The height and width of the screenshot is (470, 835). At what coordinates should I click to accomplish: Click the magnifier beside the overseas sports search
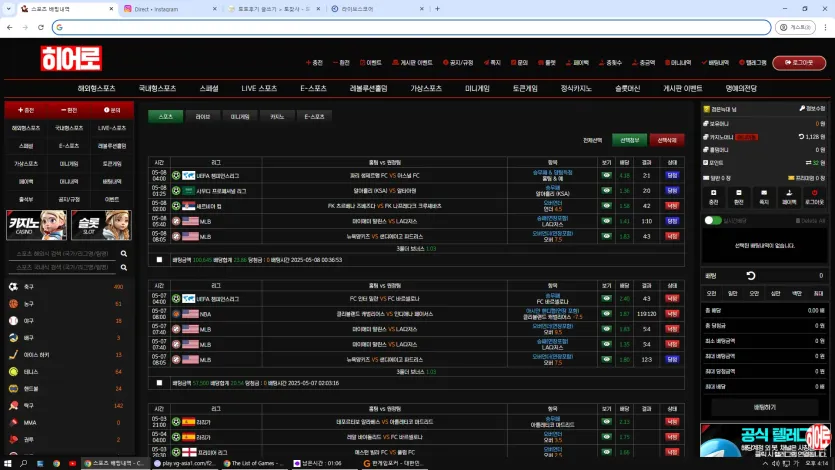pos(124,254)
